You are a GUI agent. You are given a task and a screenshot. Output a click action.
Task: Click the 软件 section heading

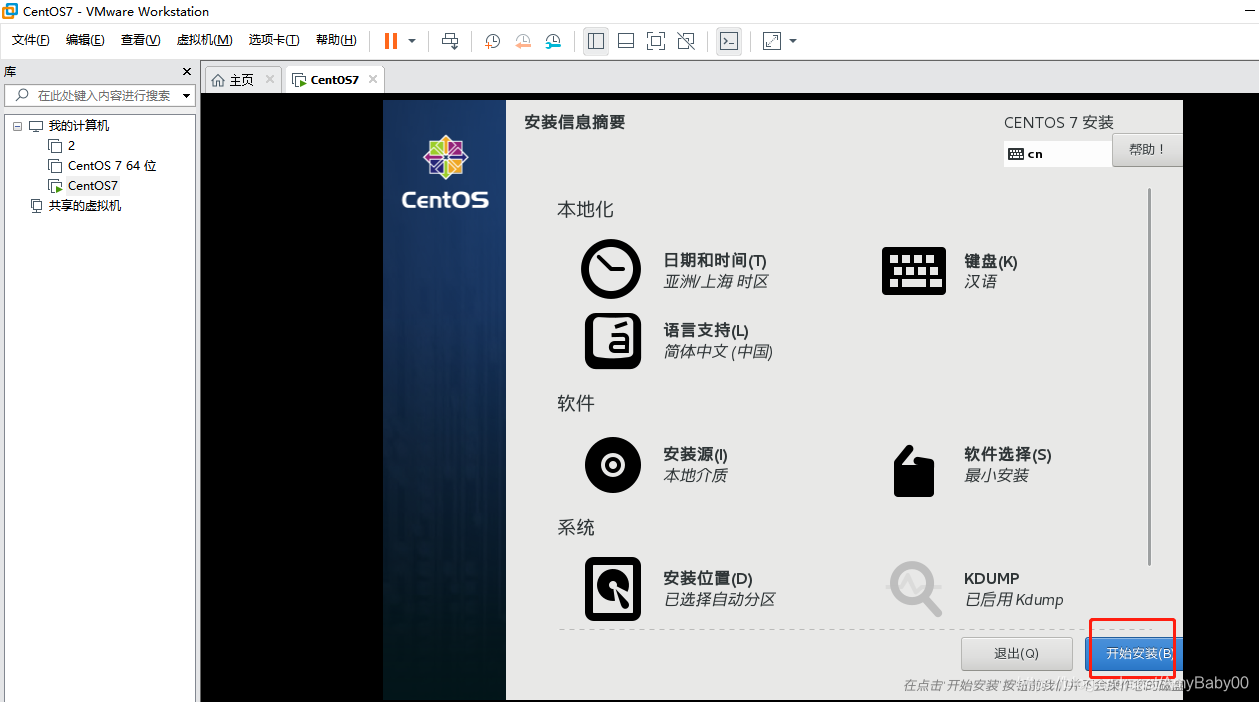pos(576,404)
